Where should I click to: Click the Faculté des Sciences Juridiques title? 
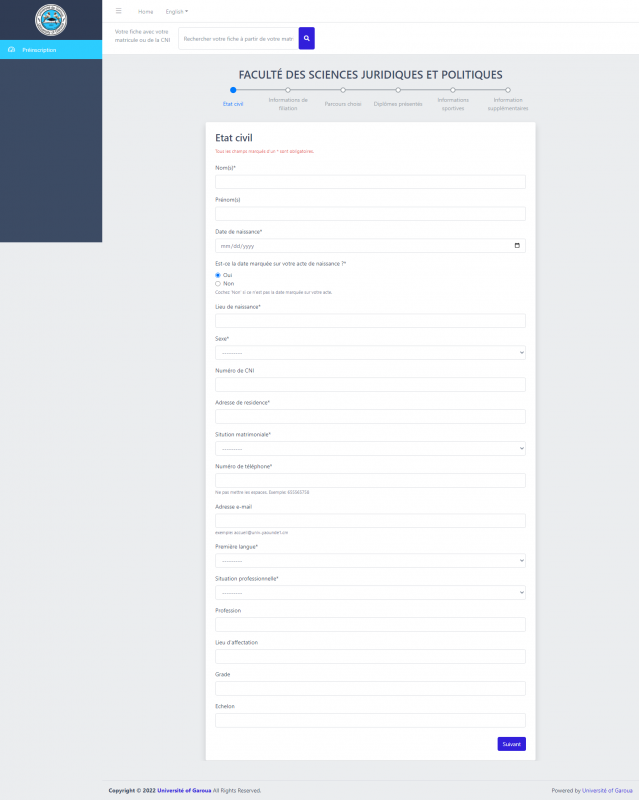pyautogui.click(x=371, y=74)
